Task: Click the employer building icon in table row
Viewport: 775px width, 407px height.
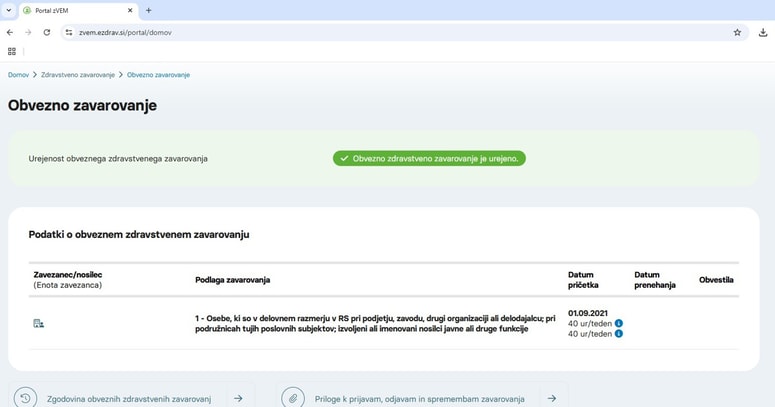Action: coord(39,323)
